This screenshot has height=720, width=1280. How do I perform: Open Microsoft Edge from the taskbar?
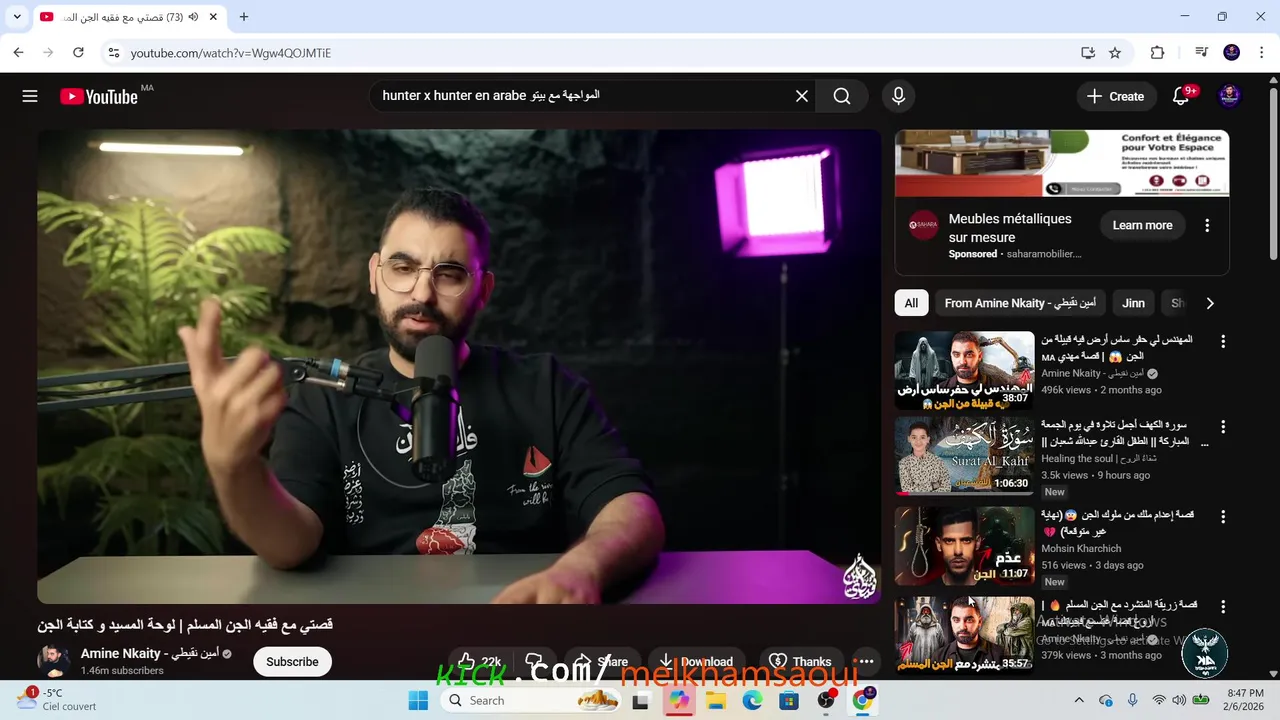(x=752, y=700)
